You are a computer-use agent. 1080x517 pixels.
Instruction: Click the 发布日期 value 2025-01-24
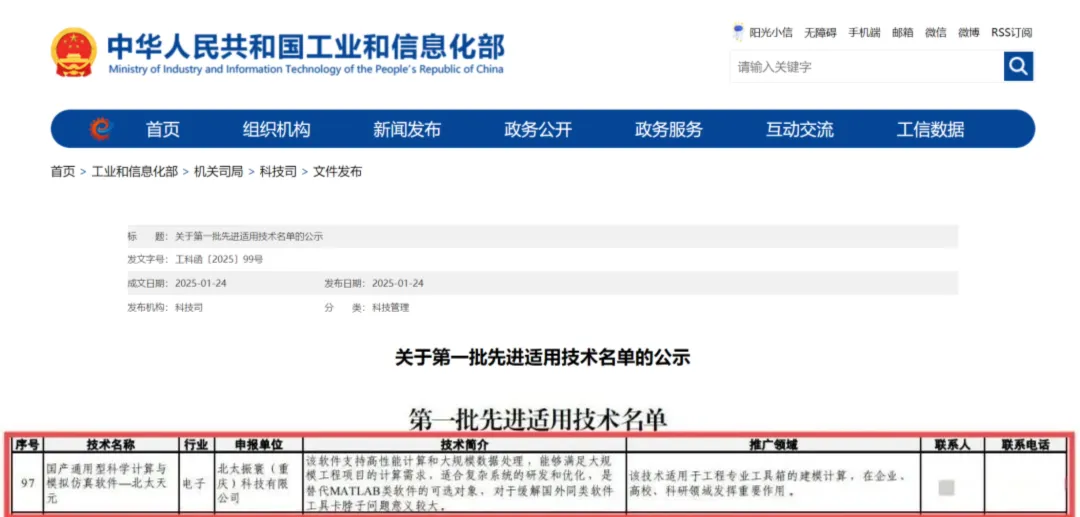tap(397, 284)
